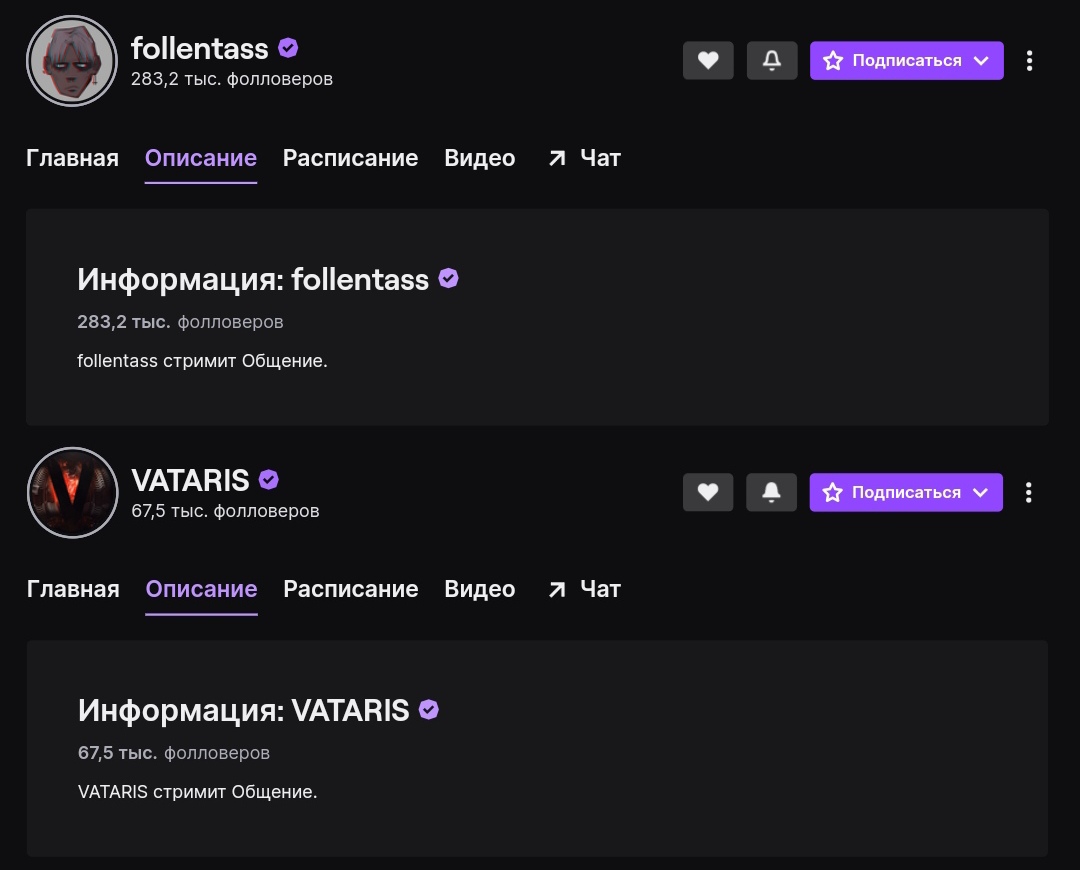Click the VATARIS avatar picture
Image resolution: width=1080 pixels, height=870 pixels.
click(72, 493)
